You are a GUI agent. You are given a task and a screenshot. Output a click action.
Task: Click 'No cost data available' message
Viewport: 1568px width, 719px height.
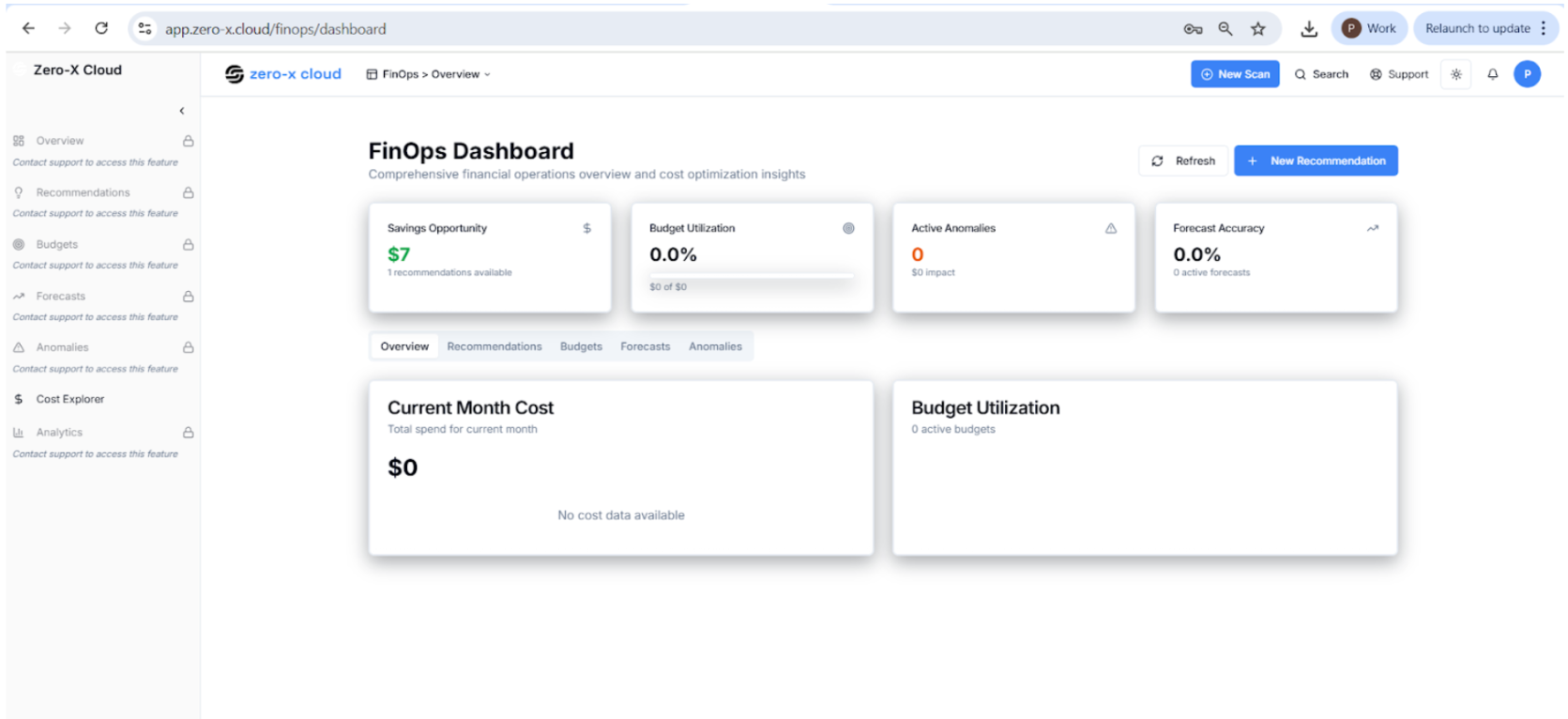pyautogui.click(x=621, y=515)
